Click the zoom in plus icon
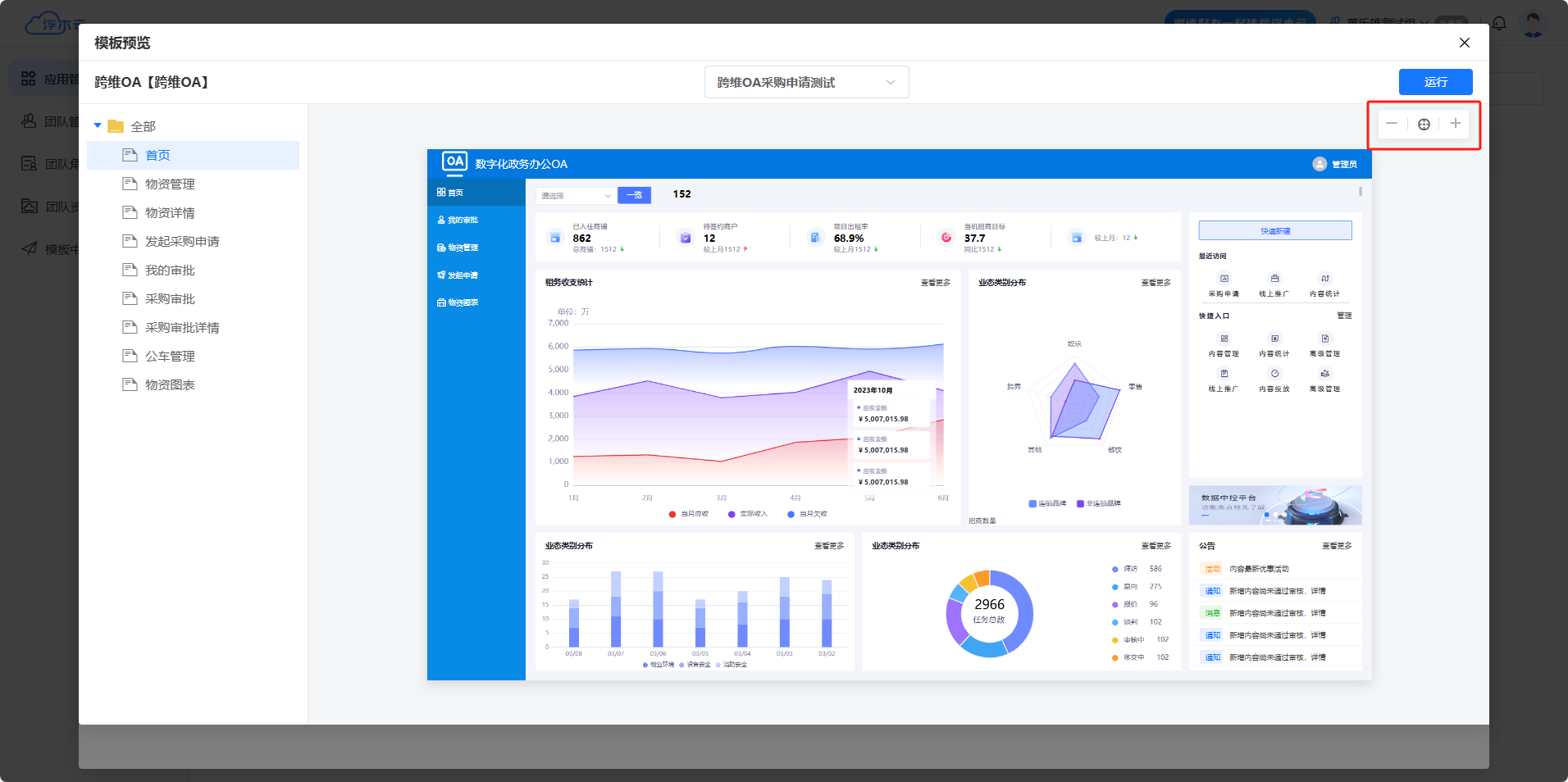Screen dimensions: 1568x782 point(1456,124)
